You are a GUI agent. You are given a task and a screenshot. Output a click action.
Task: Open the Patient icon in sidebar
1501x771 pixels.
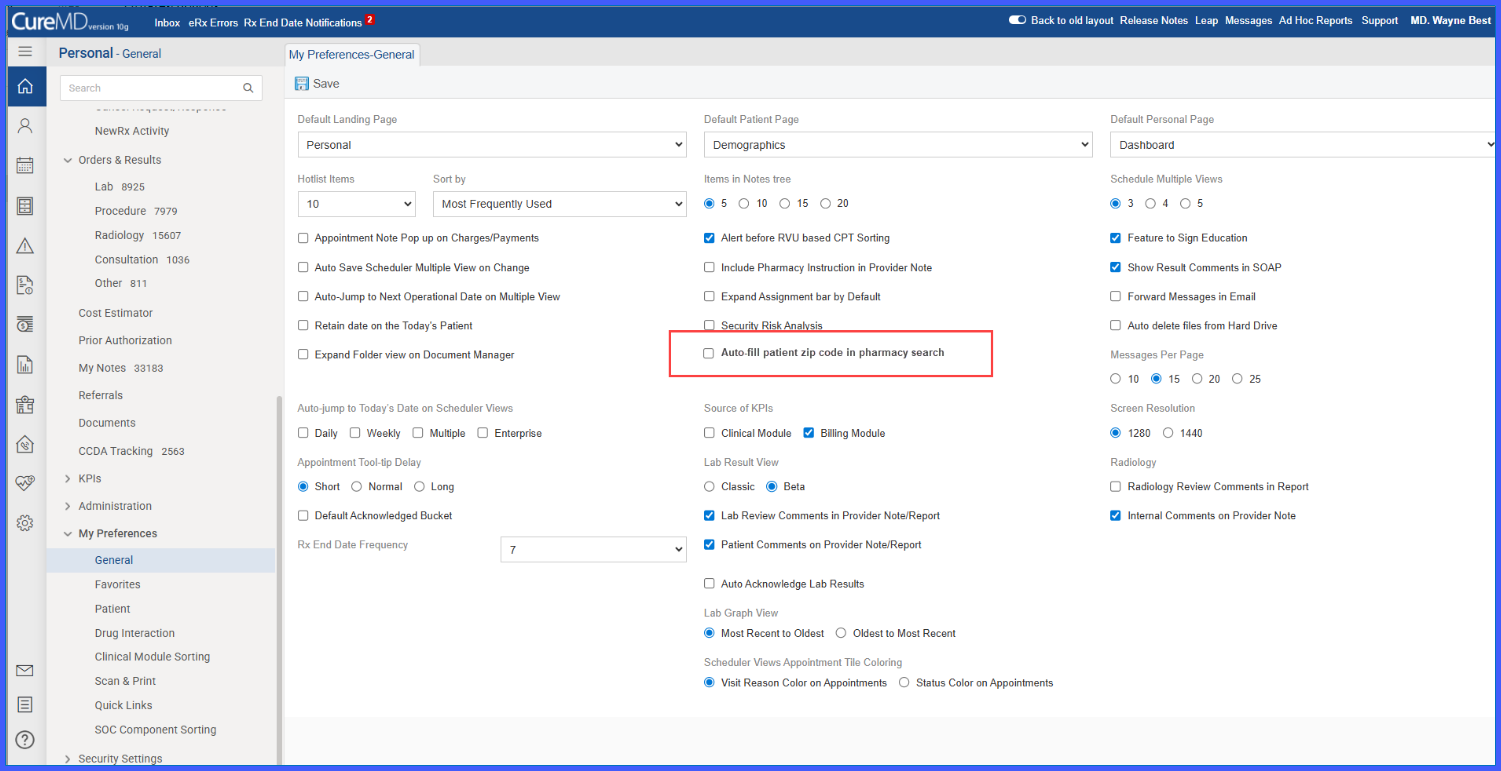[x=25, y=126]
